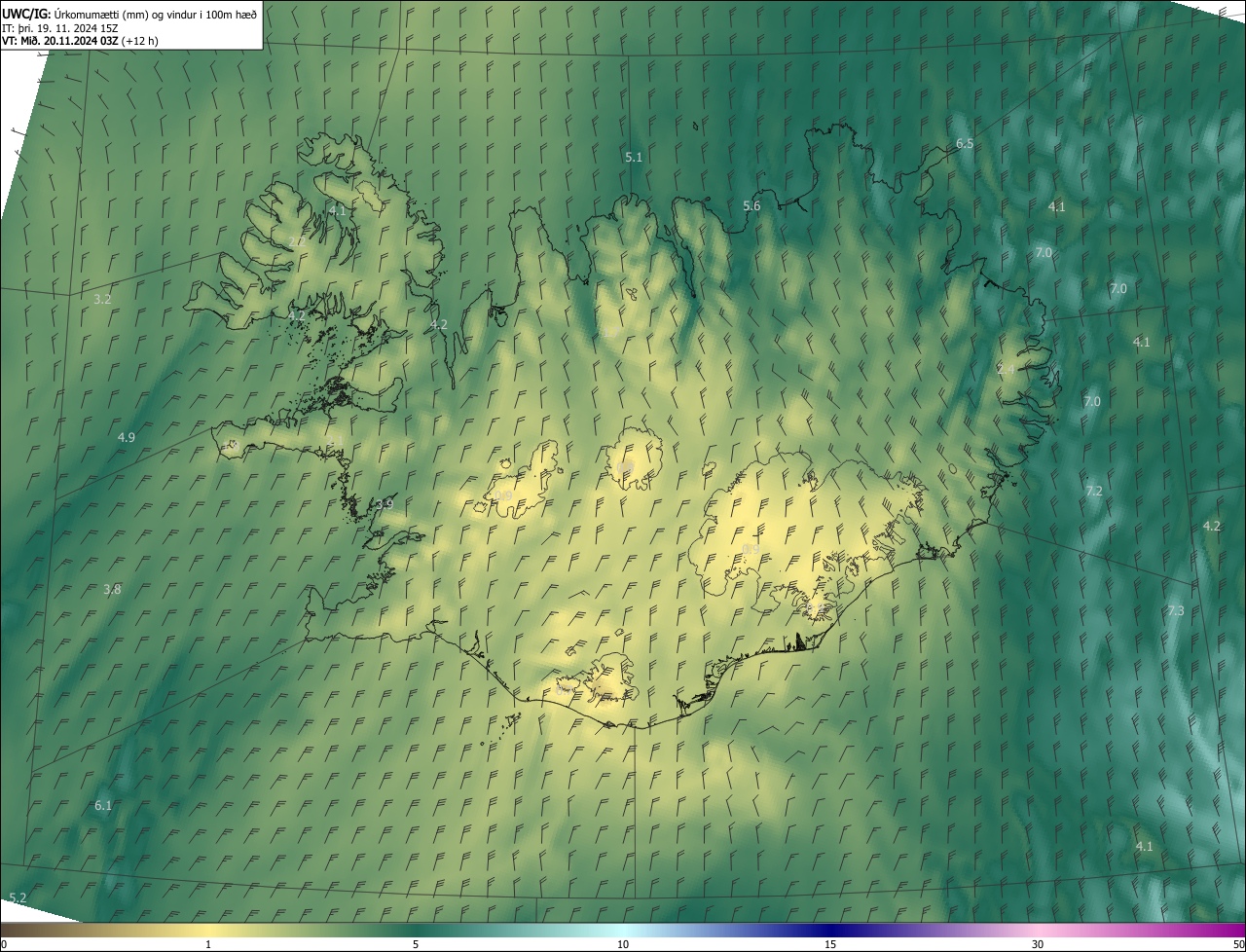This screenshot has width=1246, height=952.
Task: Select the '10' tick on the colour scale
Action: (623, 945)
